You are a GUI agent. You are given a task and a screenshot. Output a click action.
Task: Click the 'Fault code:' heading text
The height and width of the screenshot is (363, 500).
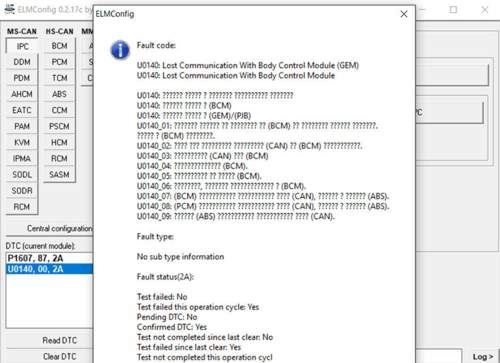point(156,45)
